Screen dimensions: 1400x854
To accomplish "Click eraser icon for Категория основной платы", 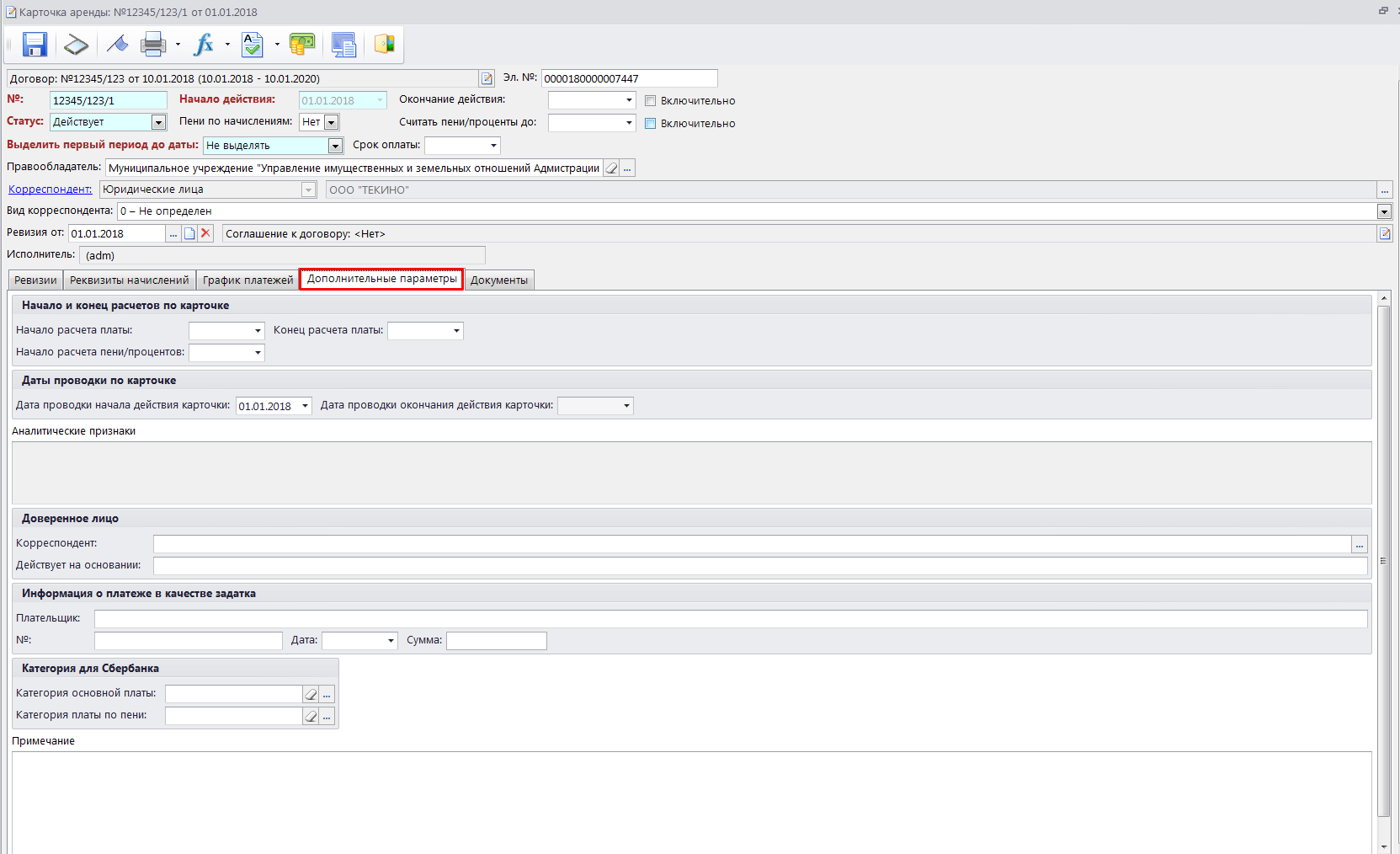I will pyautogui.click(x=311, y=694).
